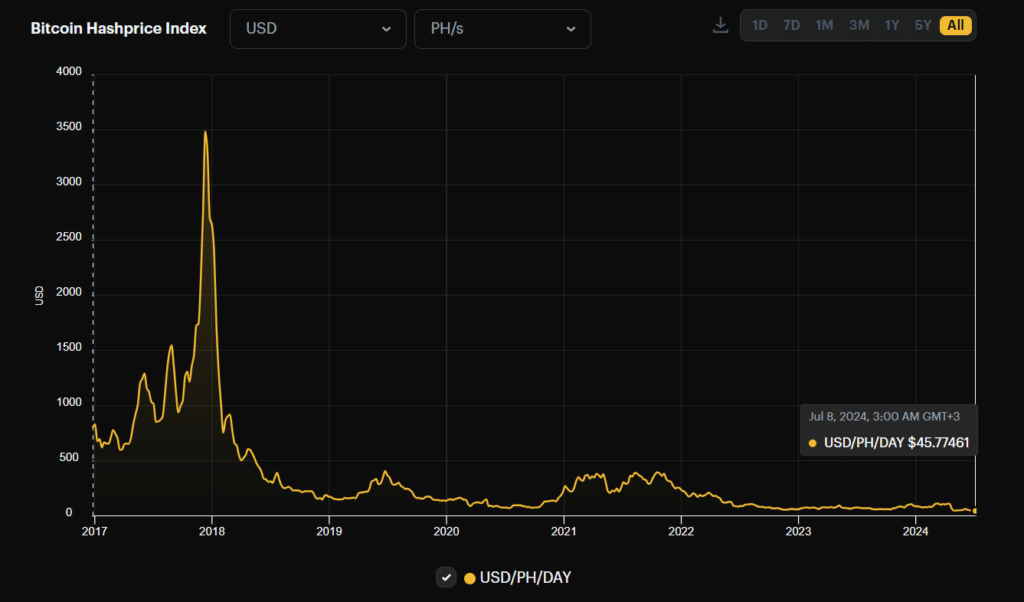Click the last data point marker on the chart

(x=975, y=511)
